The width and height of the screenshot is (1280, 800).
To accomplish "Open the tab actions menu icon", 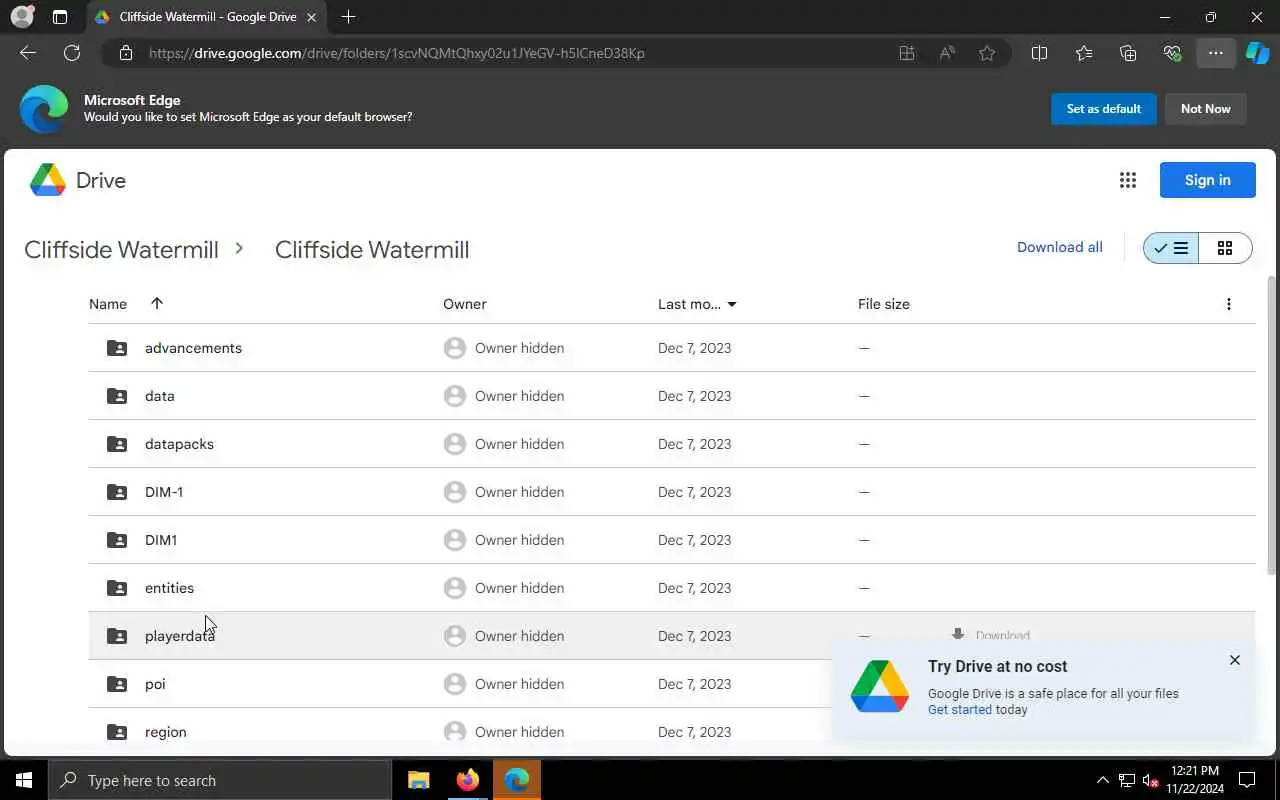I will [x=60, y=17].
